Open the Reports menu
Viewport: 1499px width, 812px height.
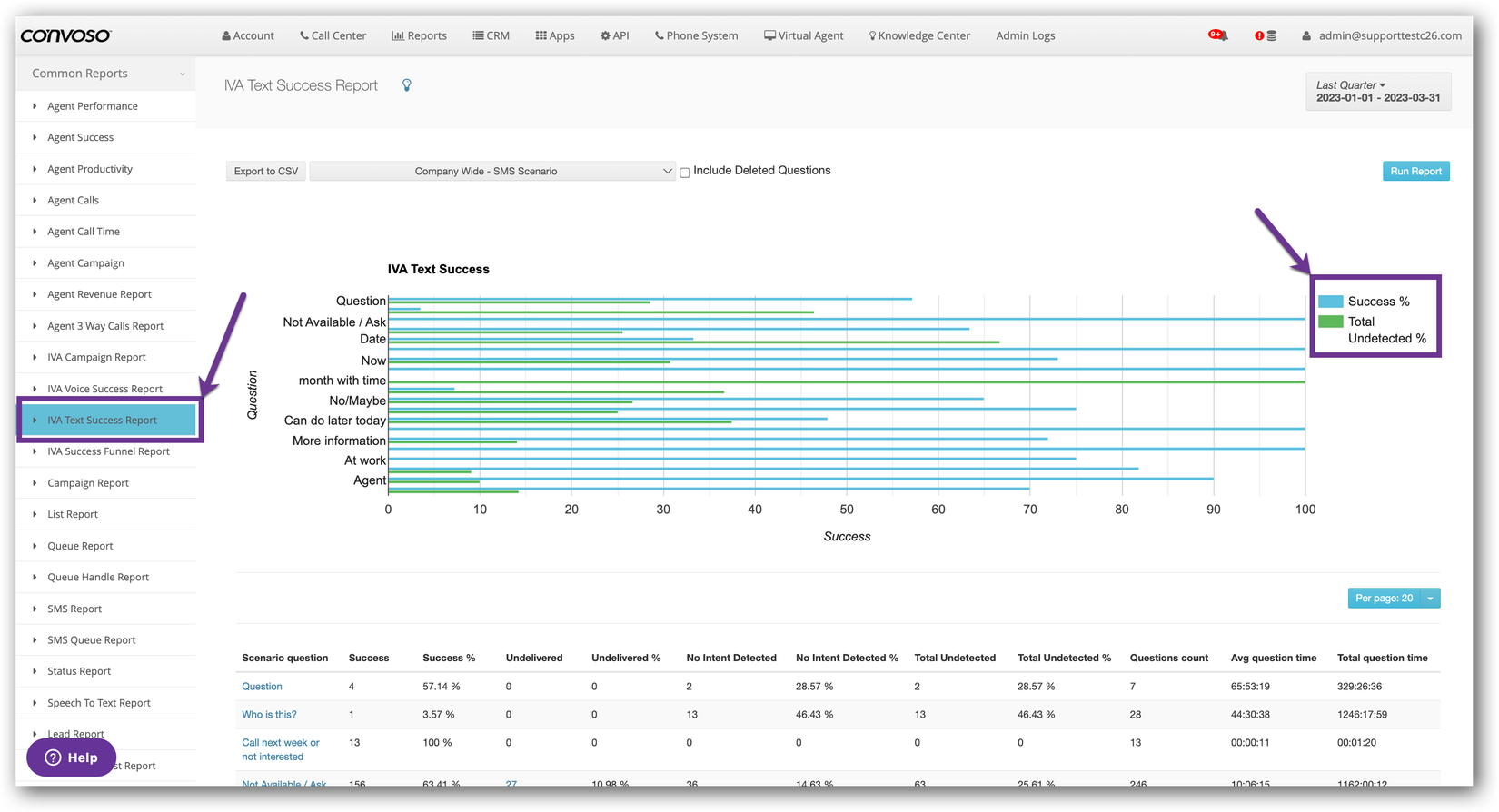click(419, 36)
